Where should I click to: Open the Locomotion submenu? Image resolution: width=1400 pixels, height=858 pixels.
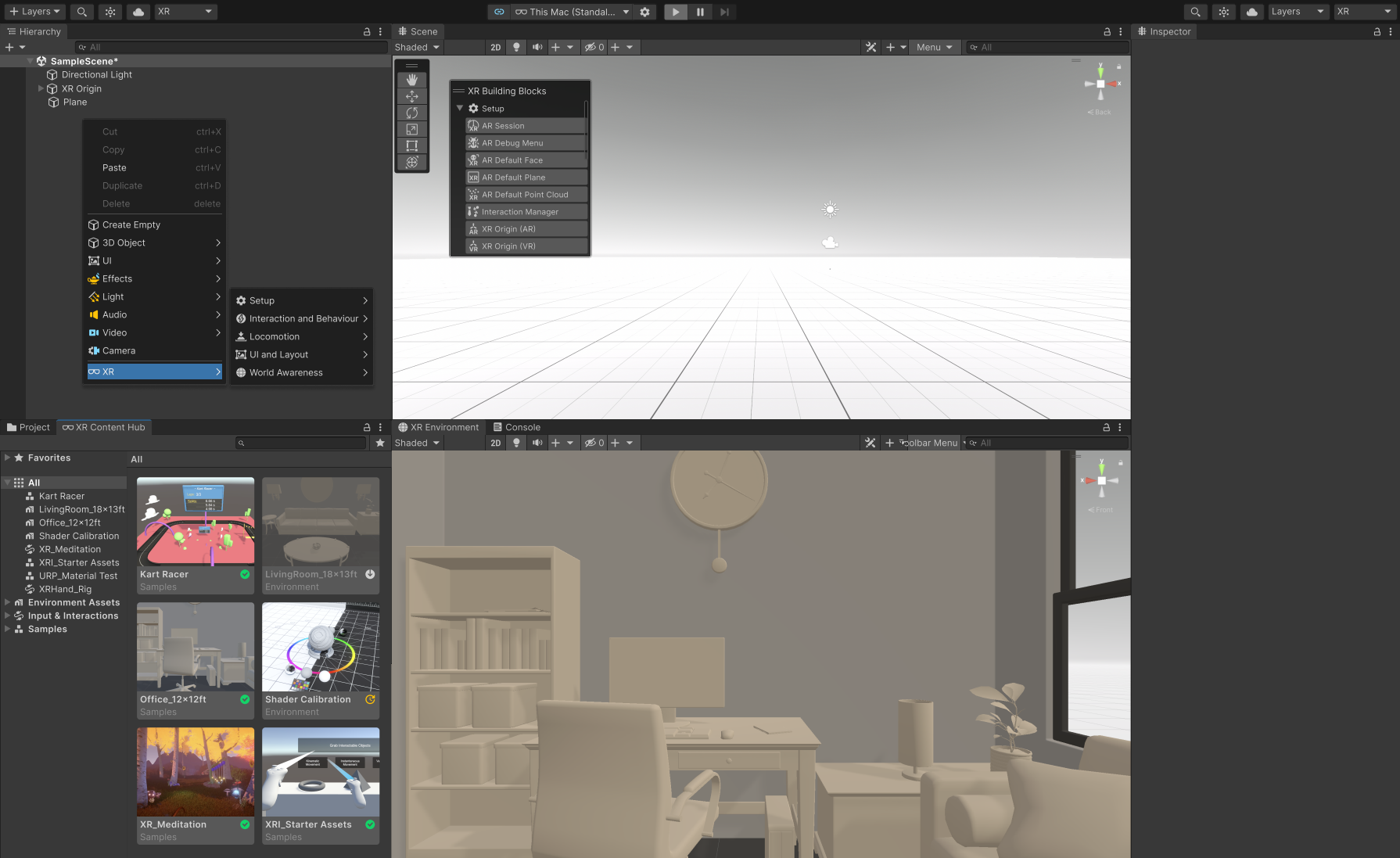pyautogui.click(x=301, y=336)
